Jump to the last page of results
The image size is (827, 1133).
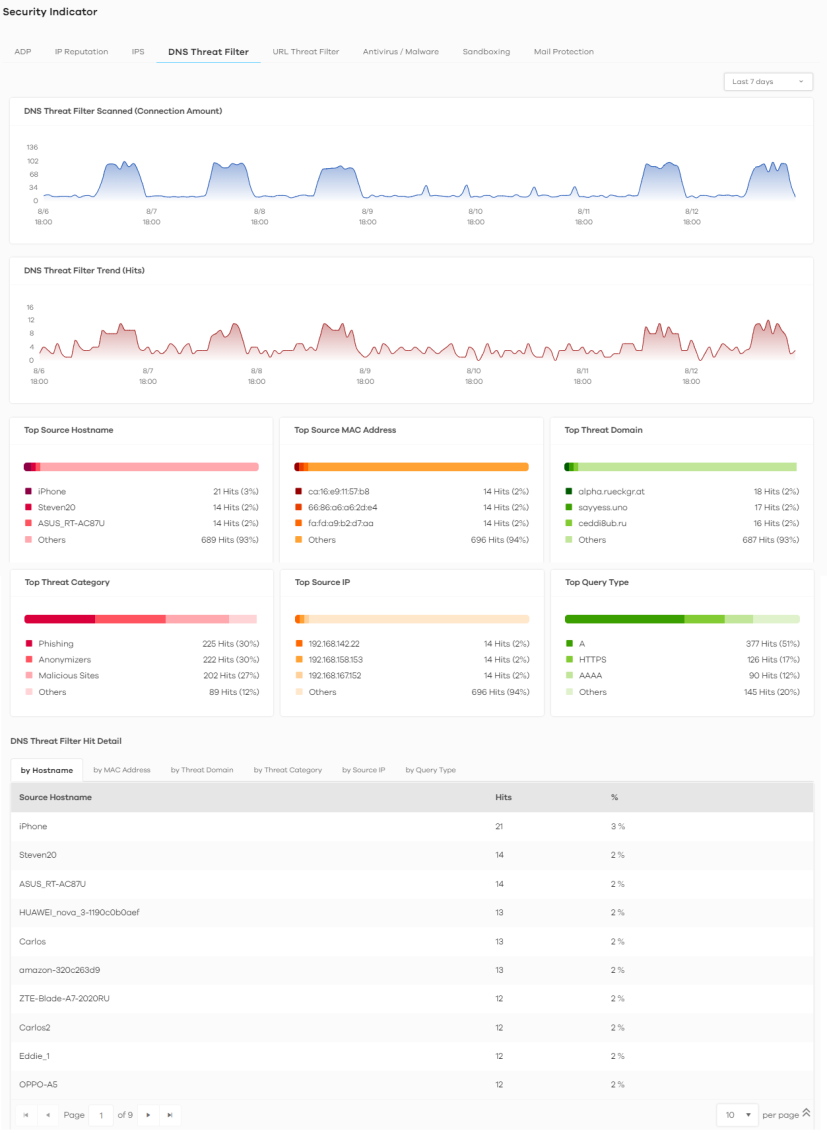click(x=170, y=1114)
